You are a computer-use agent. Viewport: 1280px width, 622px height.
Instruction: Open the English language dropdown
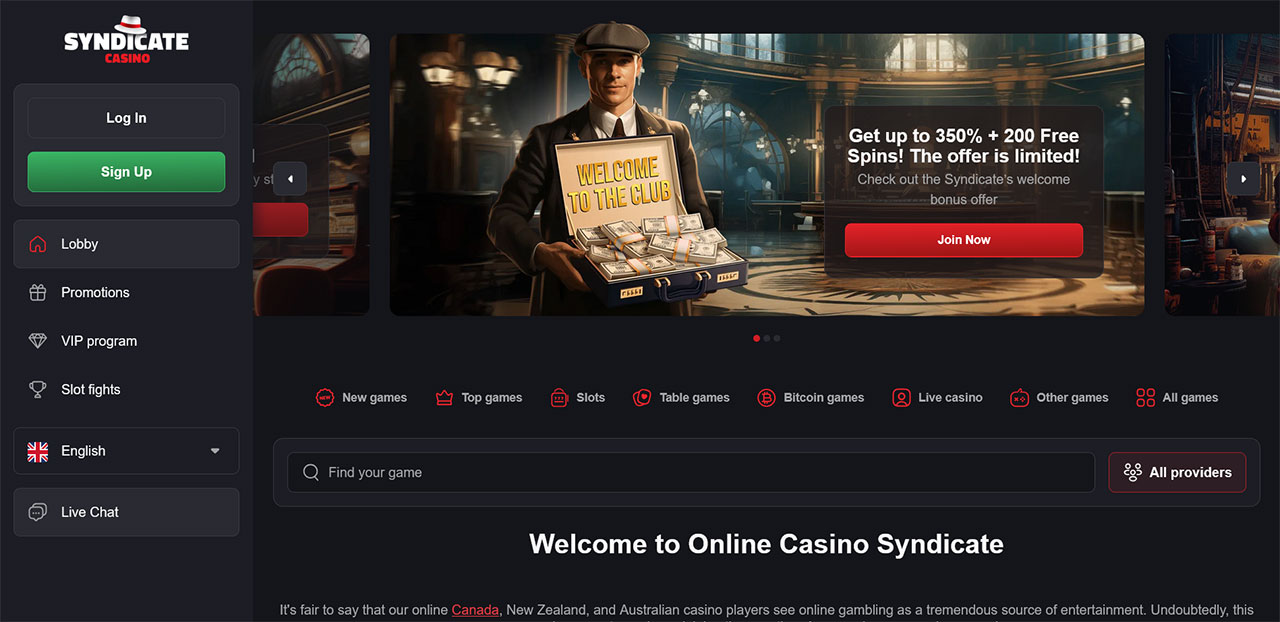(126, 451)
